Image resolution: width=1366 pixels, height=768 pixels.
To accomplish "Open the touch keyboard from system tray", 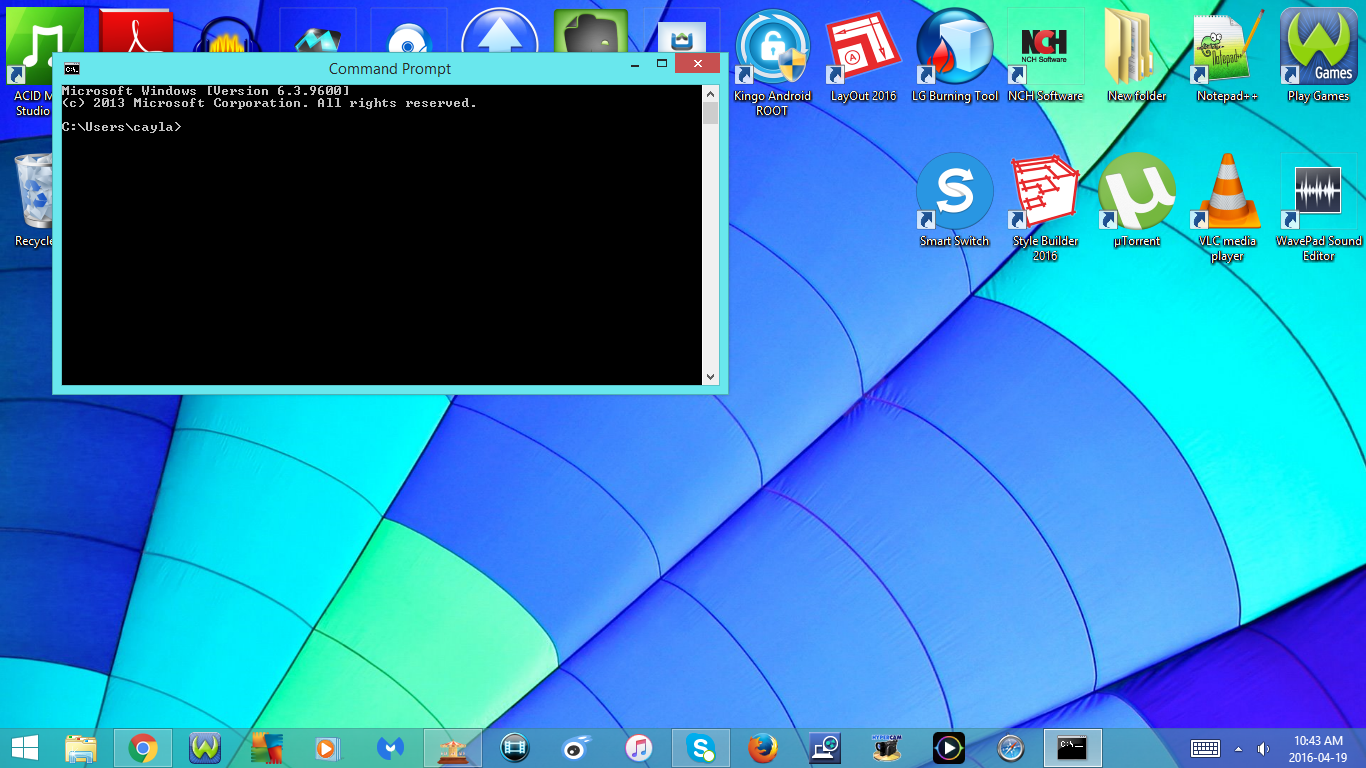I will coord(1205,748).
